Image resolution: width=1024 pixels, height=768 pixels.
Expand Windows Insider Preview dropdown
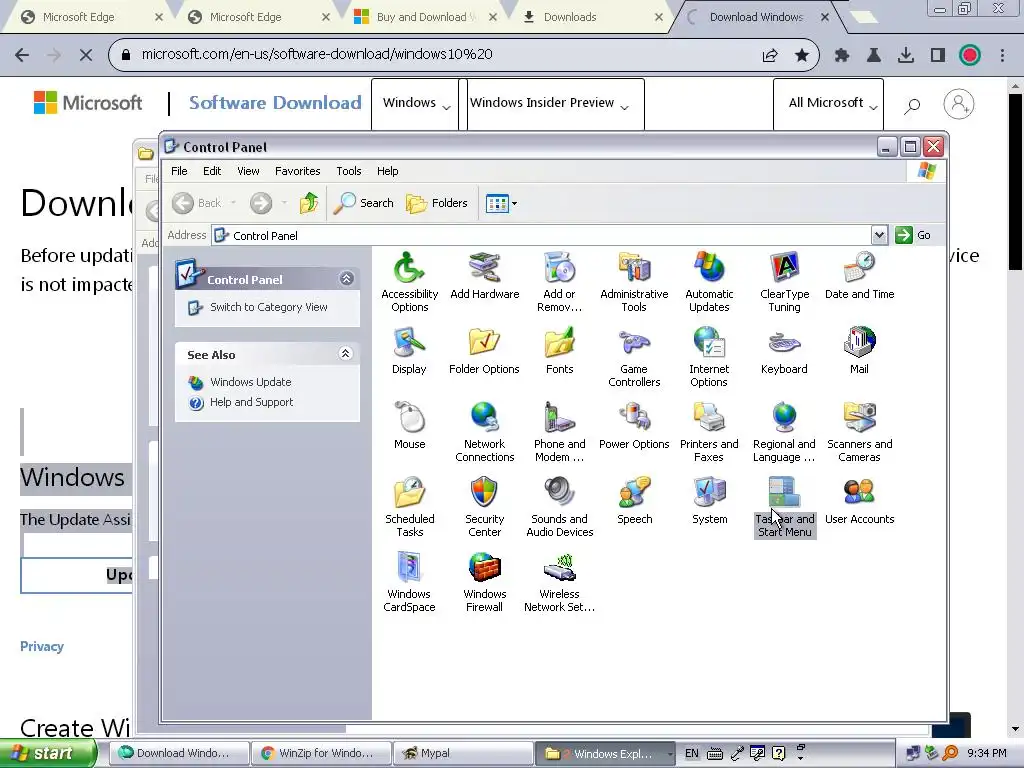(x=556, y=104)
